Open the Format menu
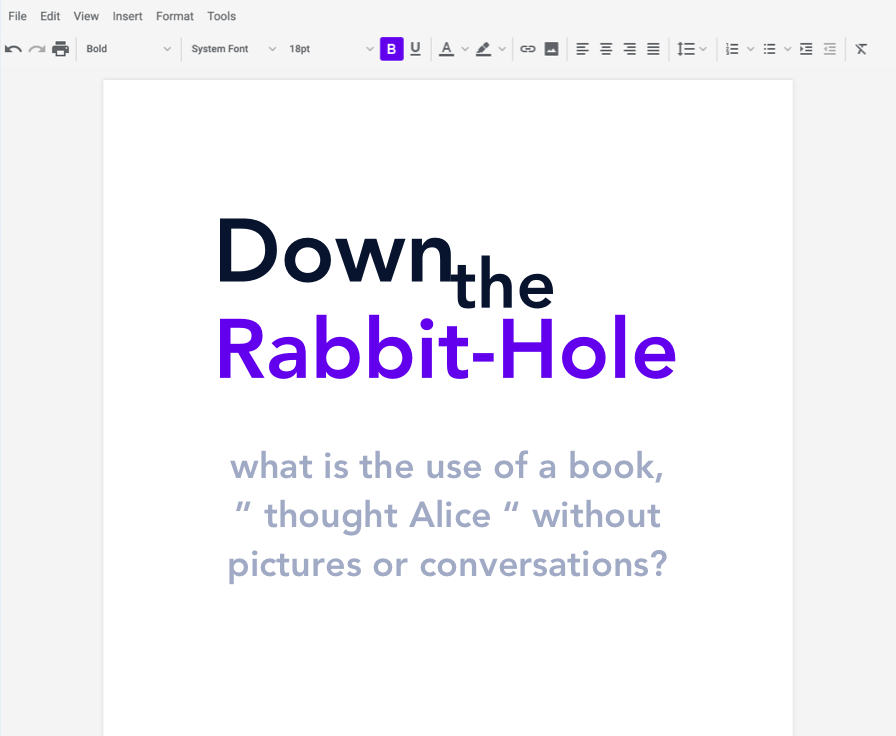 (x=174, y=16)
